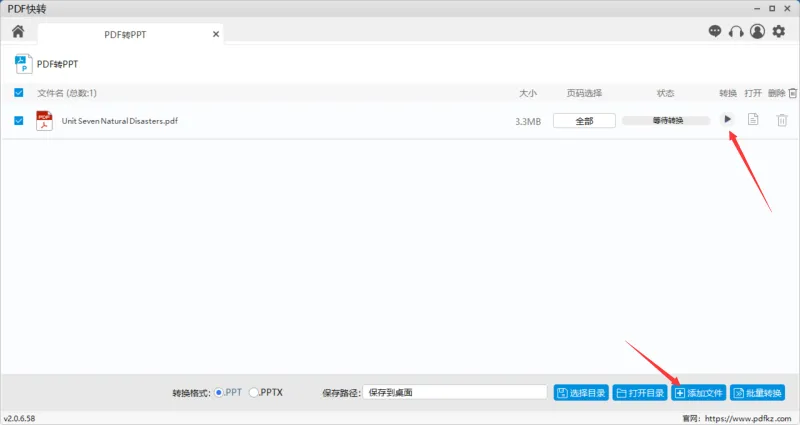Maximize the PDF快转 window
The width and height of the screenshot is (800, 425).
[x=772, y=9]
